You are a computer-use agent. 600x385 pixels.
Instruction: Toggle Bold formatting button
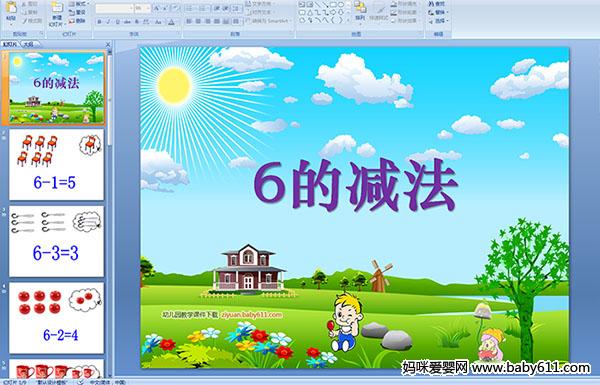point(99,22)
